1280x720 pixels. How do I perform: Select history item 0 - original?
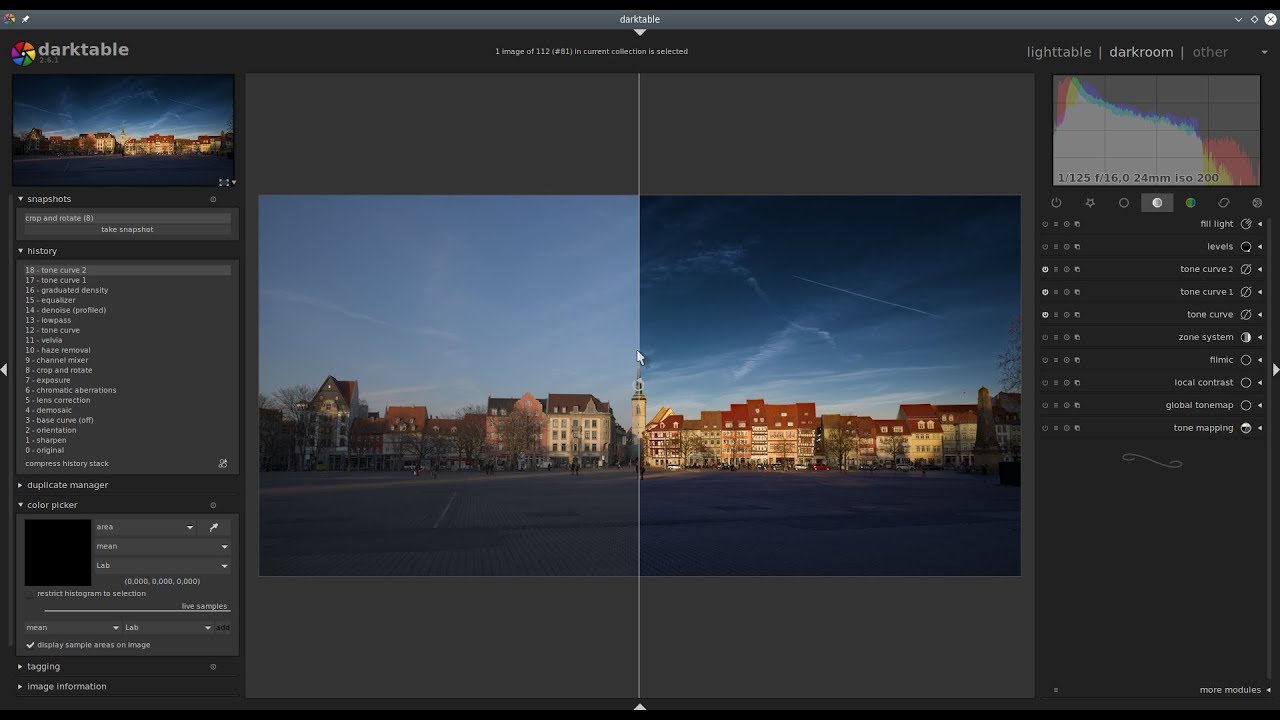[x=128, y=450]
